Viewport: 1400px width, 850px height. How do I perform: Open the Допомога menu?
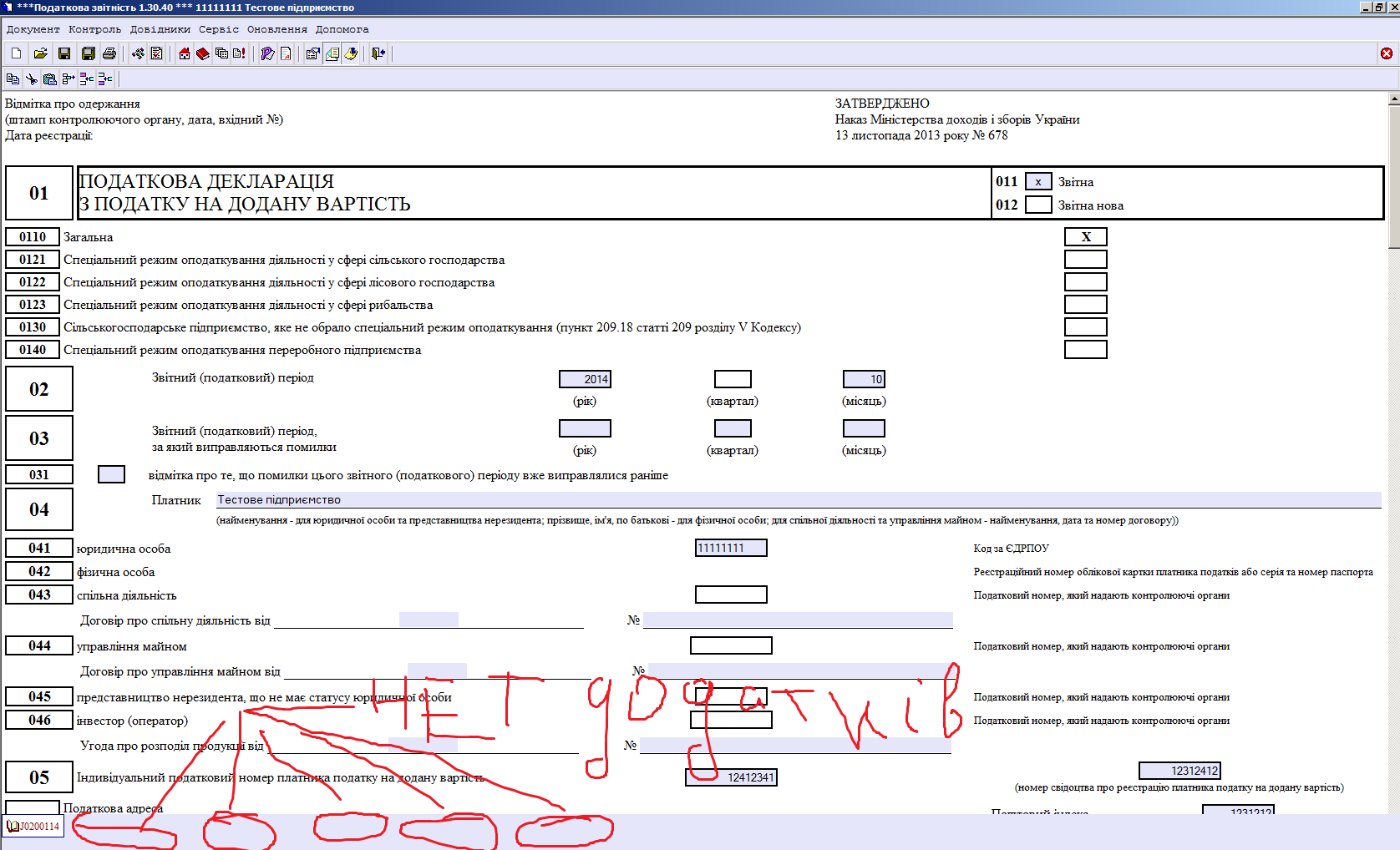(x=342, y=29)
